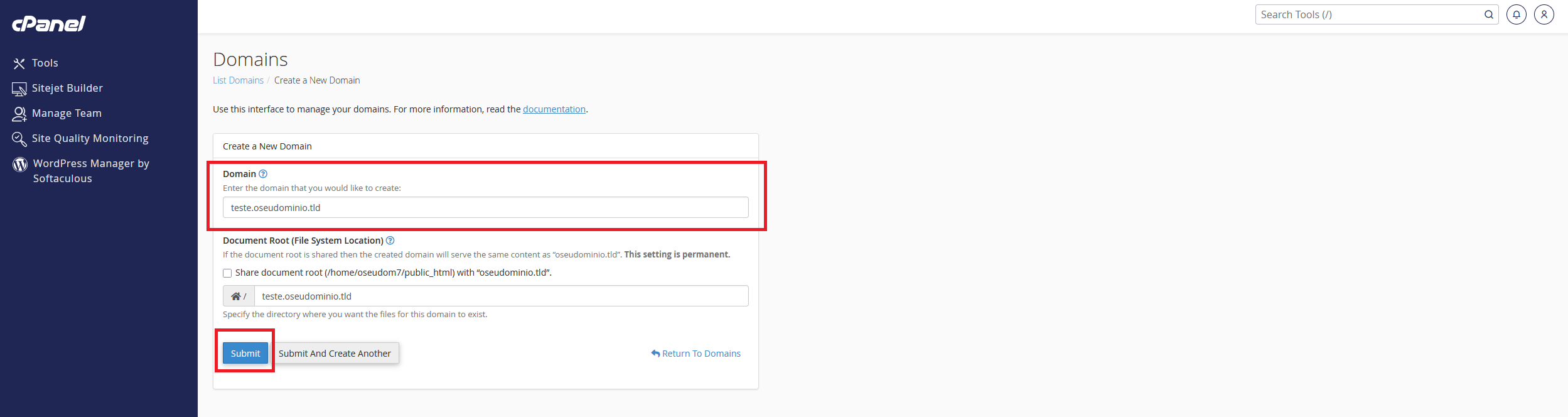Click the search magnifier icon
The height and width of the screenshot is (417, 1568).
1488,14
